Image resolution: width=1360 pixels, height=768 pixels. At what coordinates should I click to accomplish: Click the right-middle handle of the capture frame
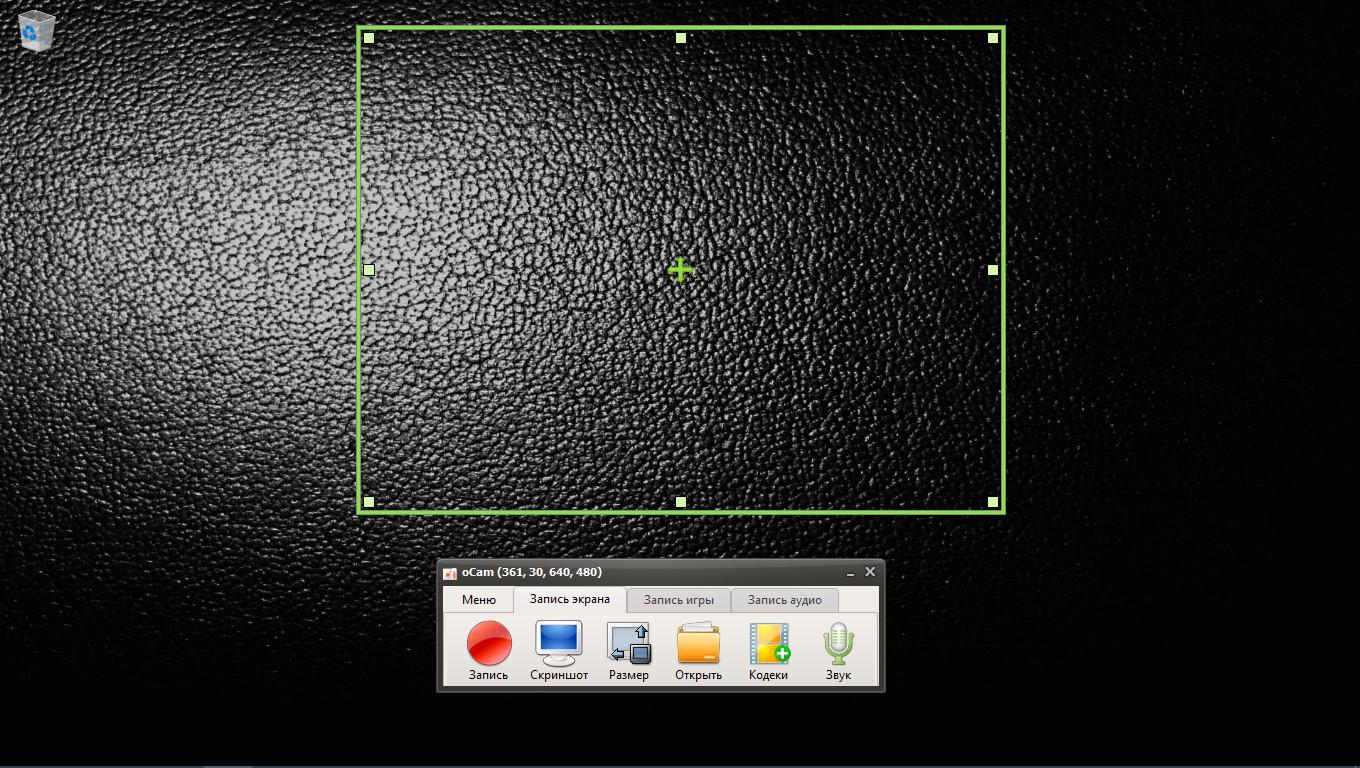993,270
